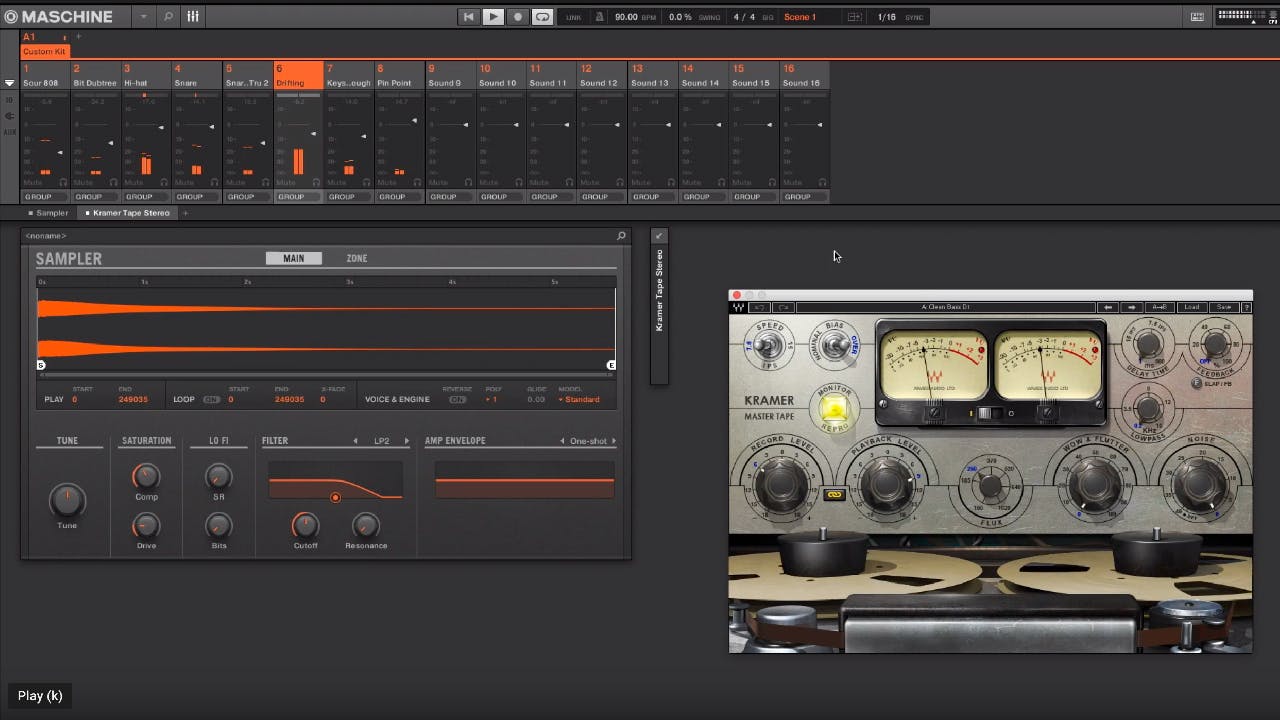Viewport: 1280px width, 720px height.
Task: Mute the Snare channel
Action: click(x=186, y=182)
